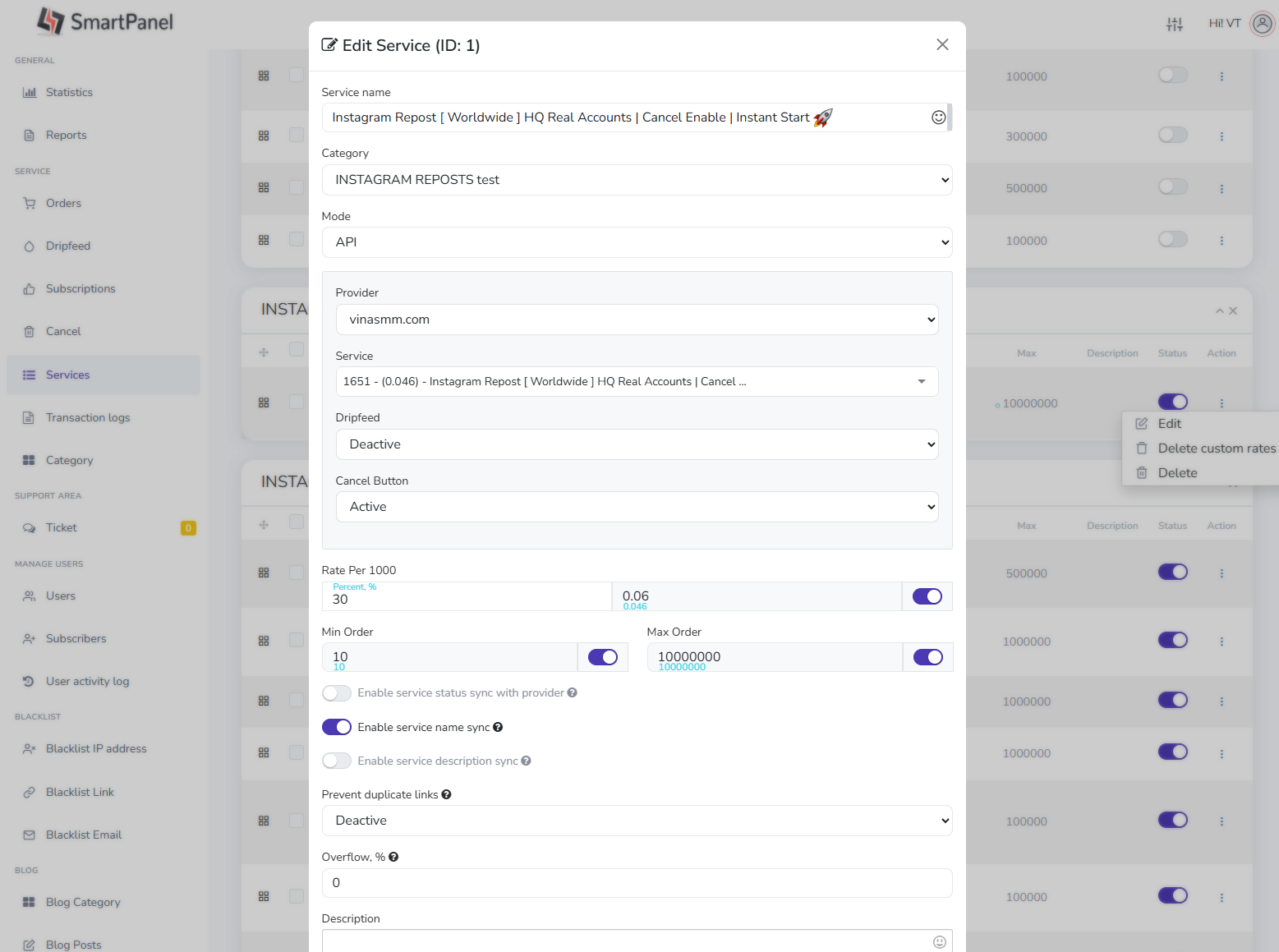Open the Statistics section in sidebar
The image size is (1279, 952).
68,92
